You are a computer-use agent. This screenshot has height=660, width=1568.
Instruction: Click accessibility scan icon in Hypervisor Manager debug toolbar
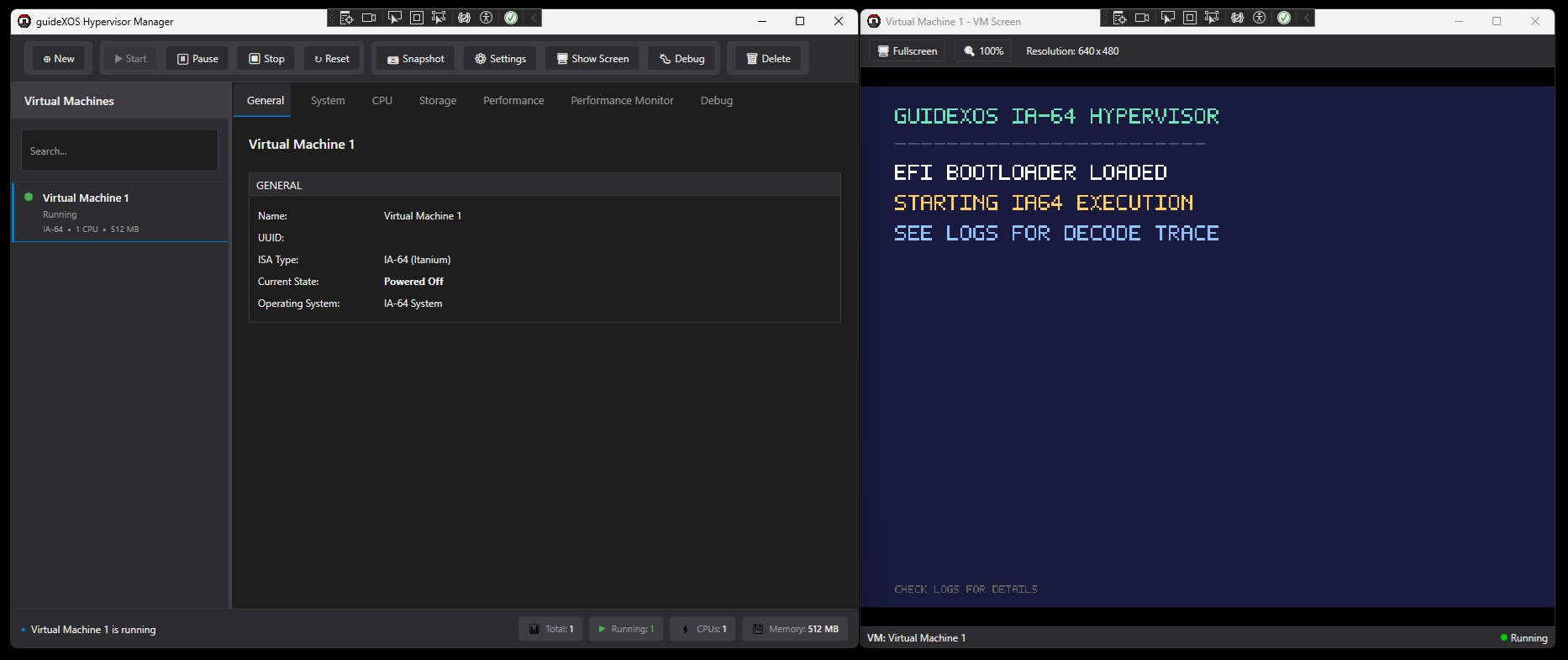point(487,18)
